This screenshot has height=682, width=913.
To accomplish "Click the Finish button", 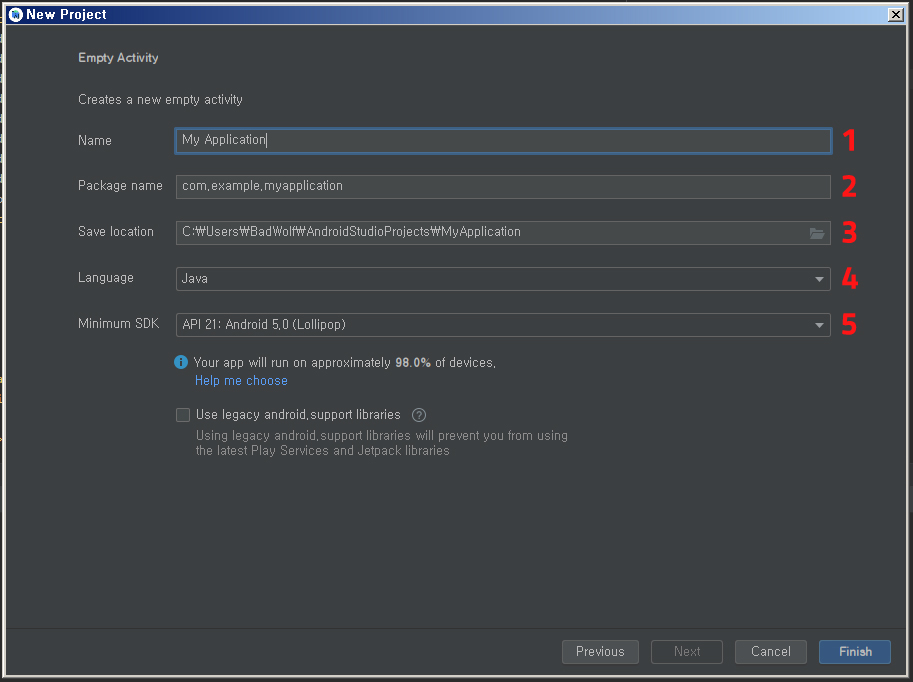I will [x=855, y=652].
